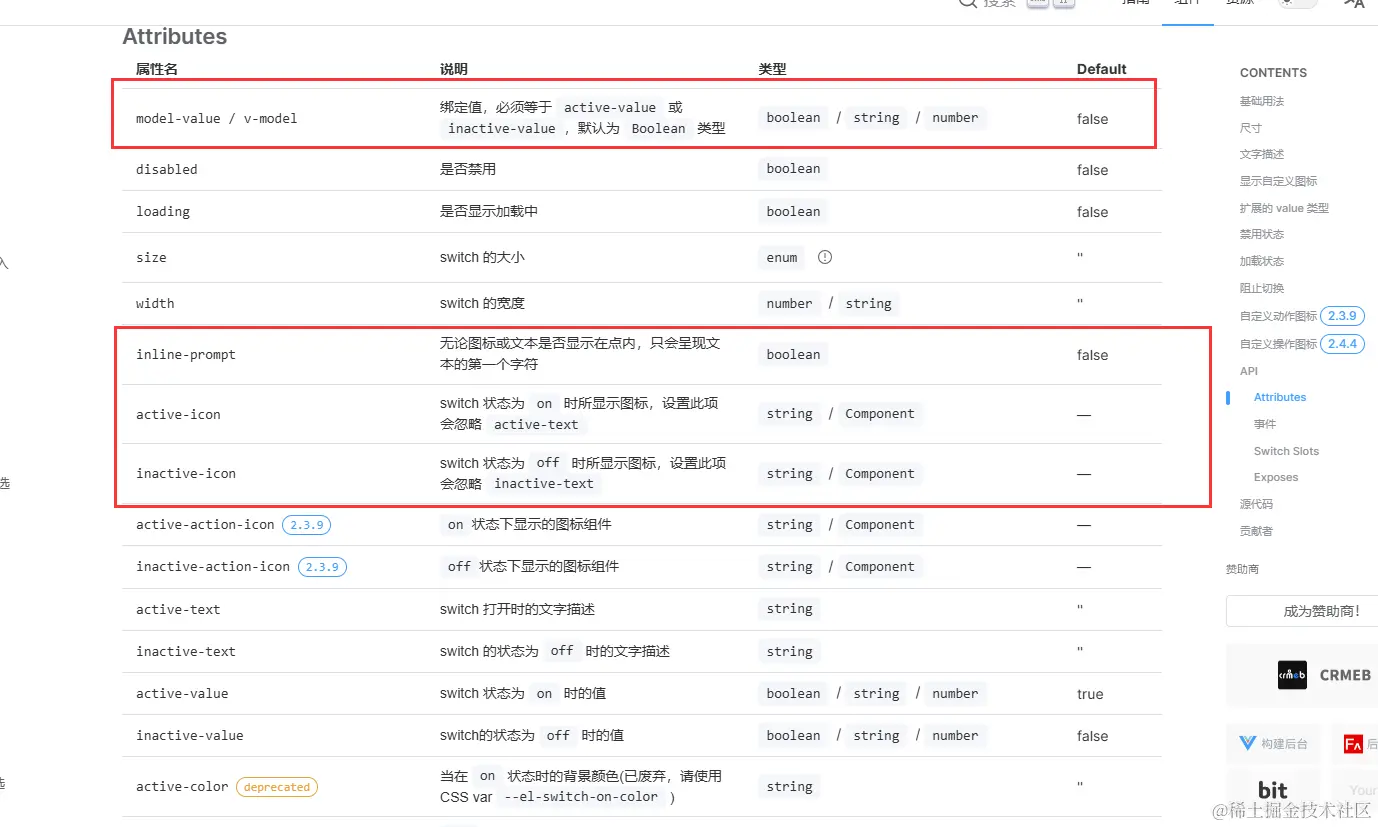Open the bit sponsor logo

click(x=1273, y=789)
